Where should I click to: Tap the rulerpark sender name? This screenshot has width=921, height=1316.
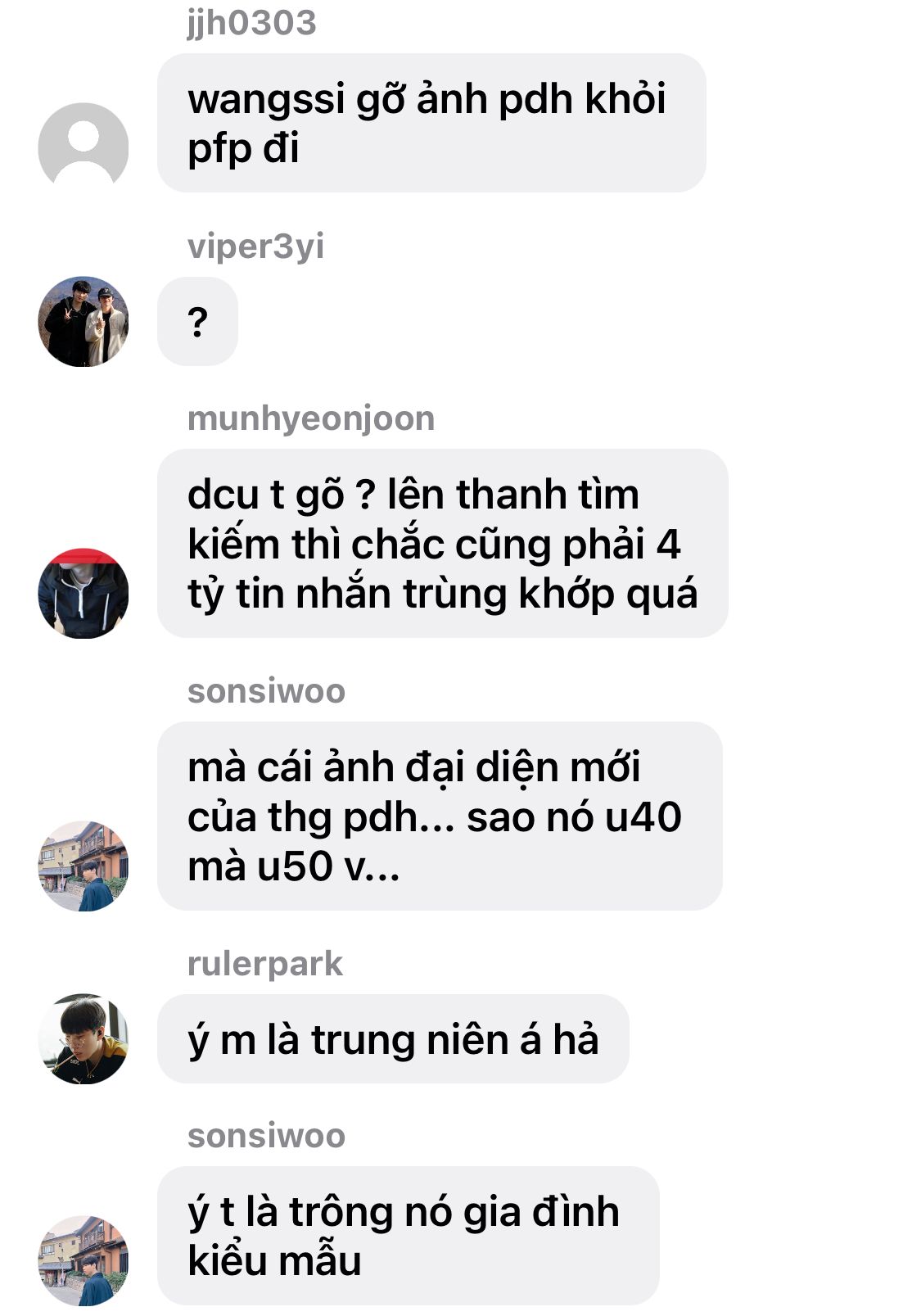click(264, 964)
